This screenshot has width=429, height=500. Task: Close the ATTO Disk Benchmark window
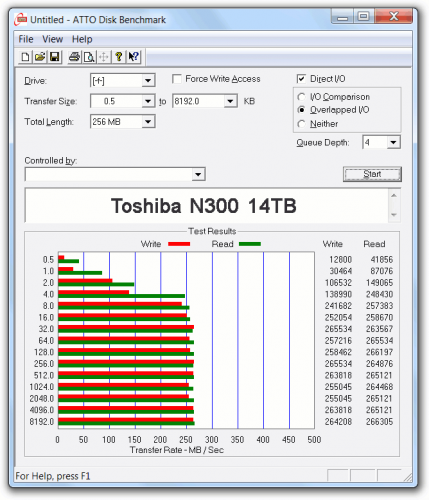pos(393,16)
